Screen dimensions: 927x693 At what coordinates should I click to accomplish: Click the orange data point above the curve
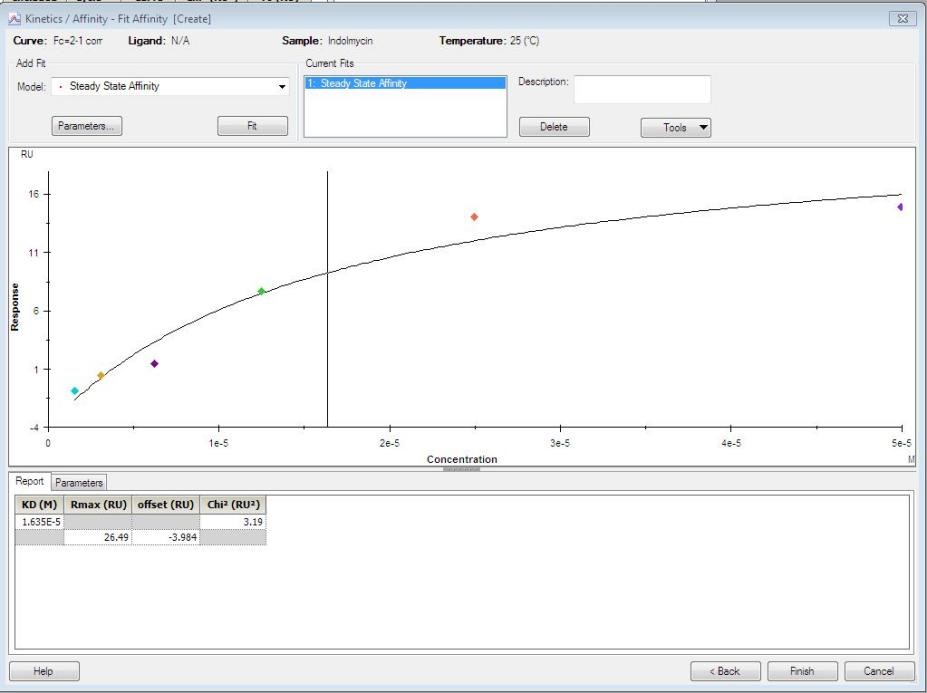[474, 217]
